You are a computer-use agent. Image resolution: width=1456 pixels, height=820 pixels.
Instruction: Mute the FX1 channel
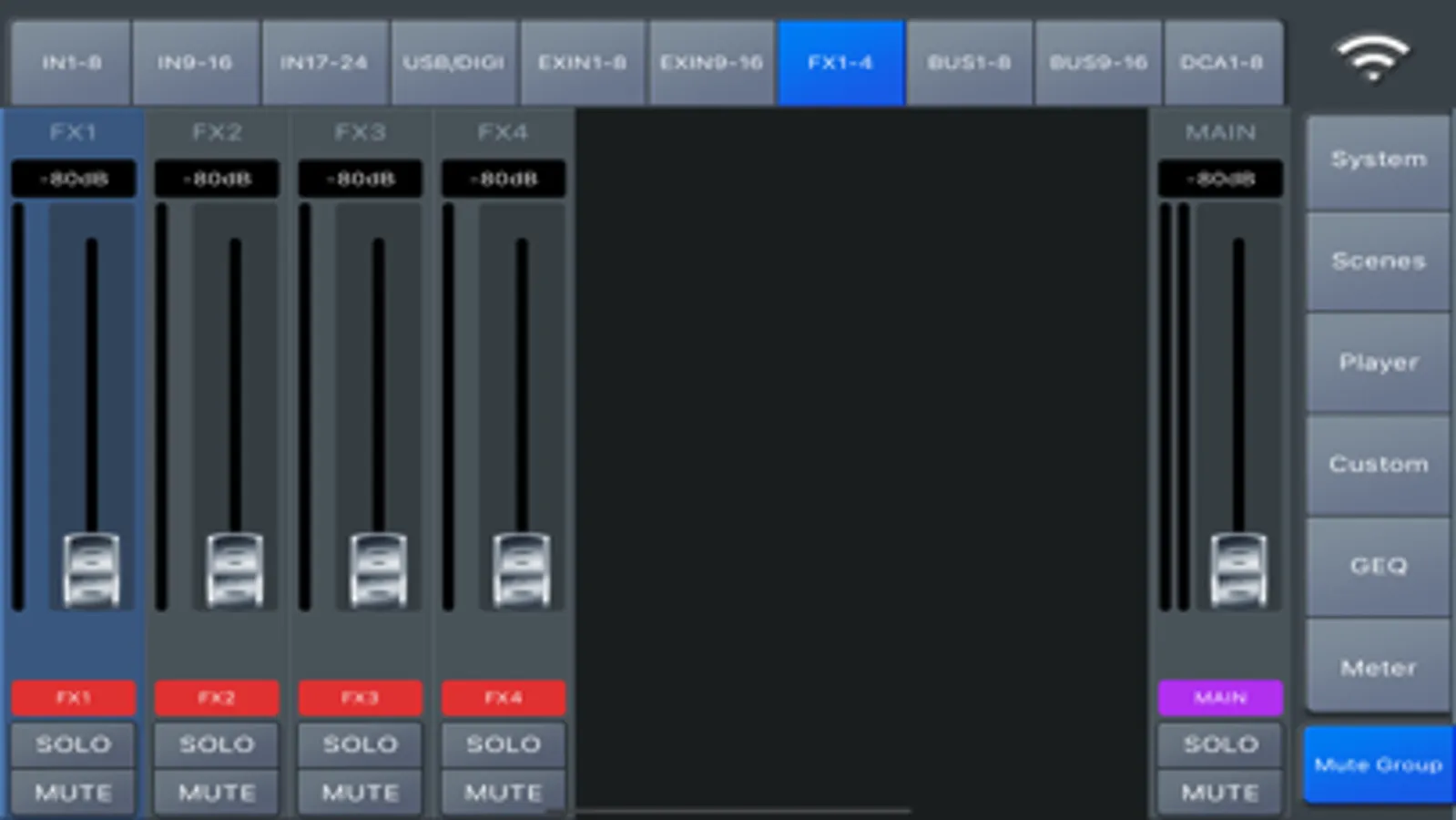point(73,793)
